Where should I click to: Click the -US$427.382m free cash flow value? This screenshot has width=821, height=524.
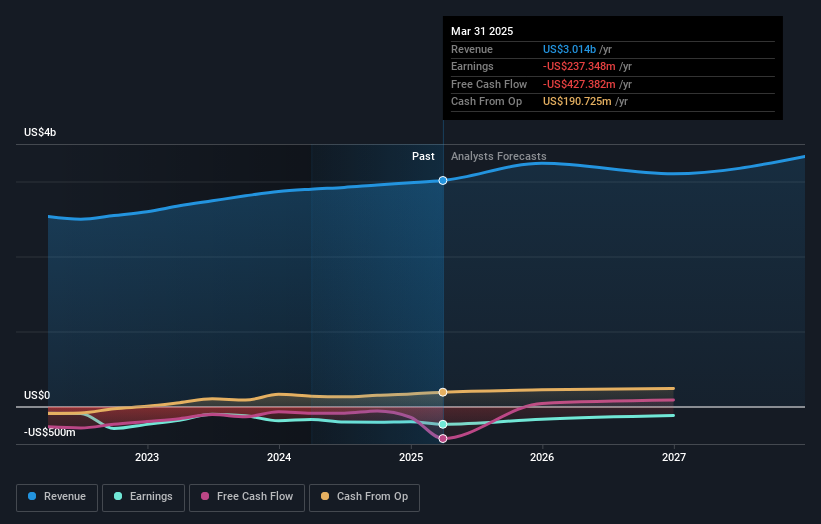click(579, 84)
